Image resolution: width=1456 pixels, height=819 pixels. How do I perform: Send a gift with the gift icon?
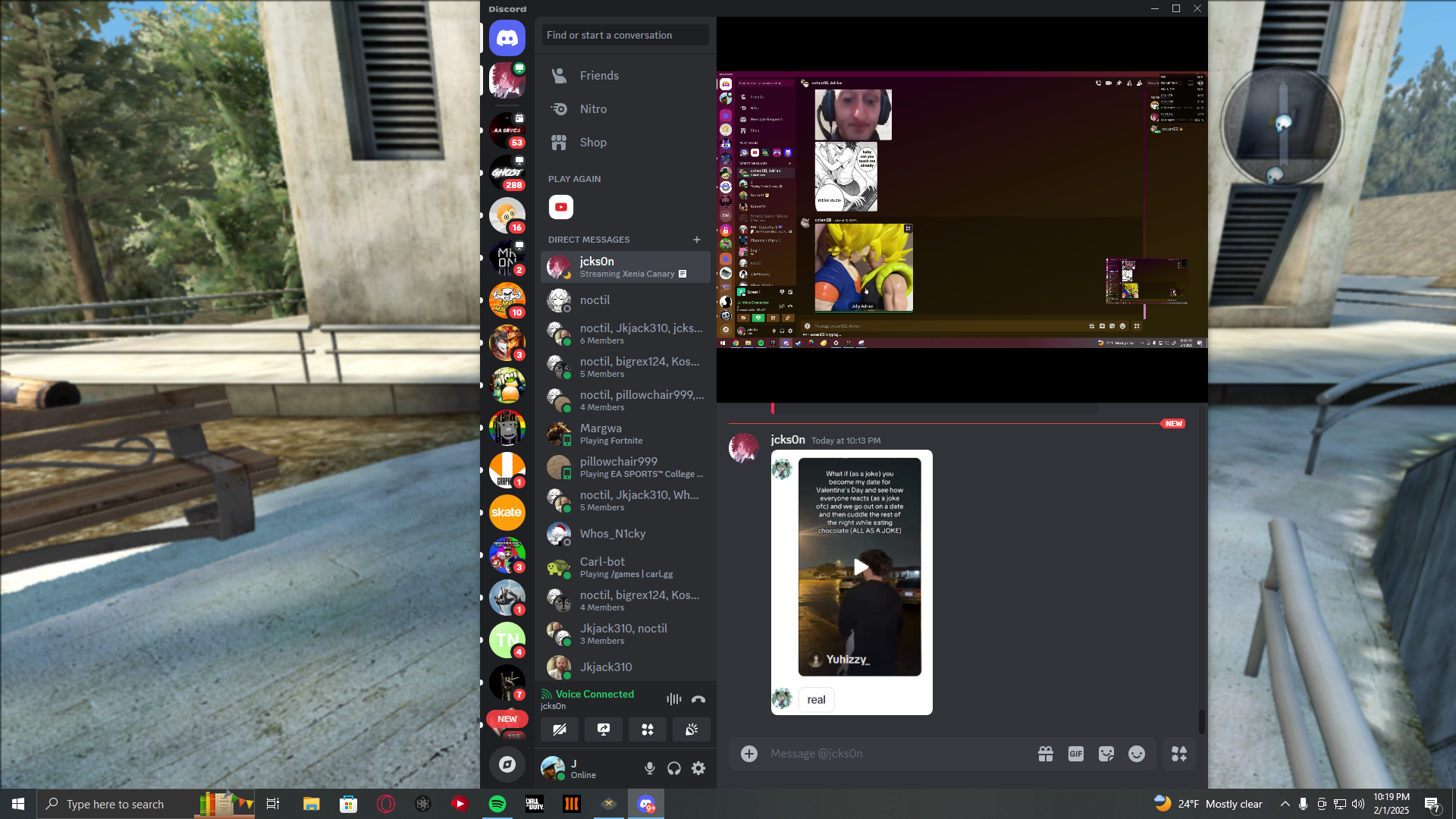[x=1046, y=754]
